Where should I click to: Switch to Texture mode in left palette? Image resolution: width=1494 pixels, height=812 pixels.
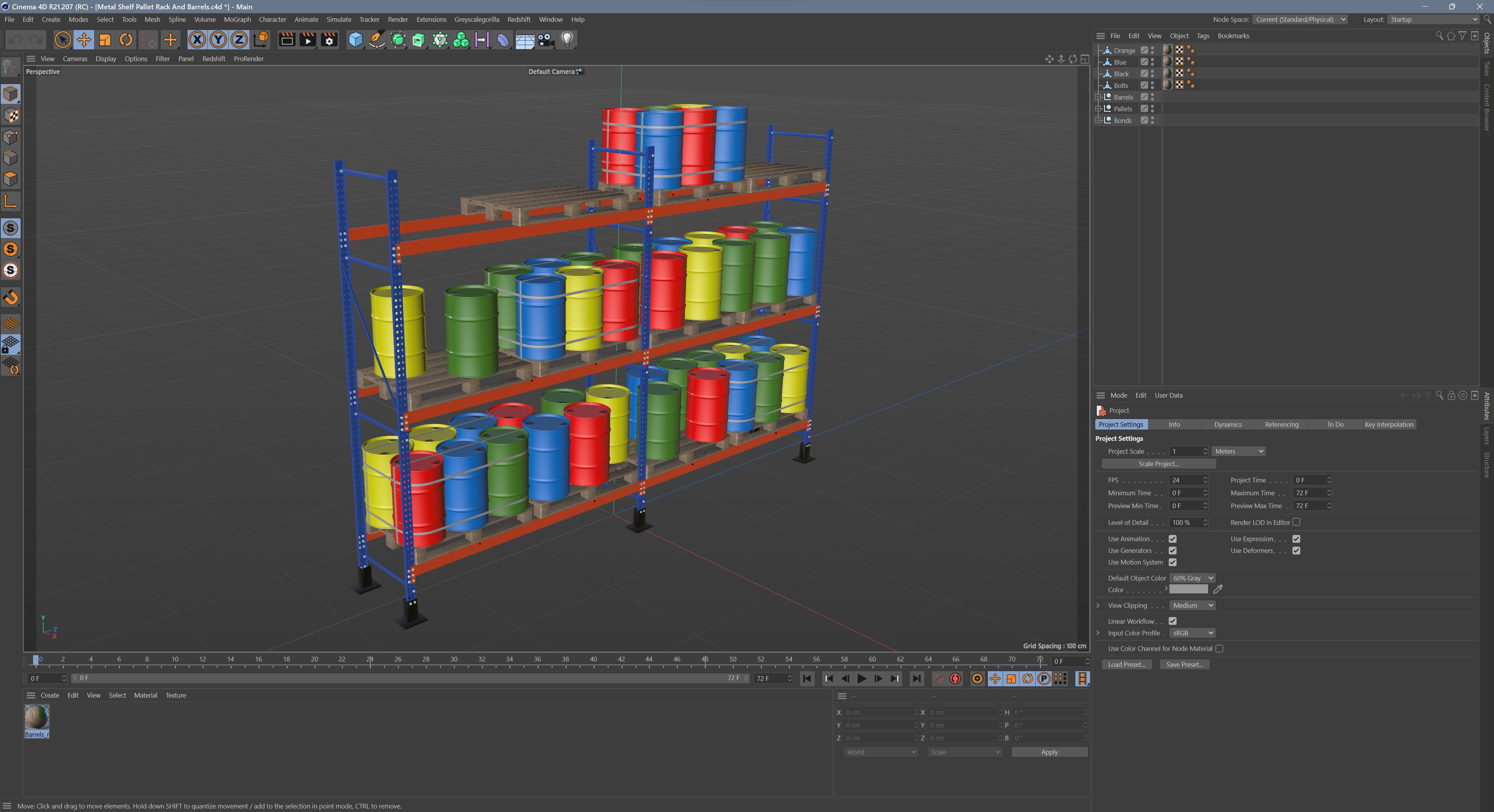coord(11,115)
